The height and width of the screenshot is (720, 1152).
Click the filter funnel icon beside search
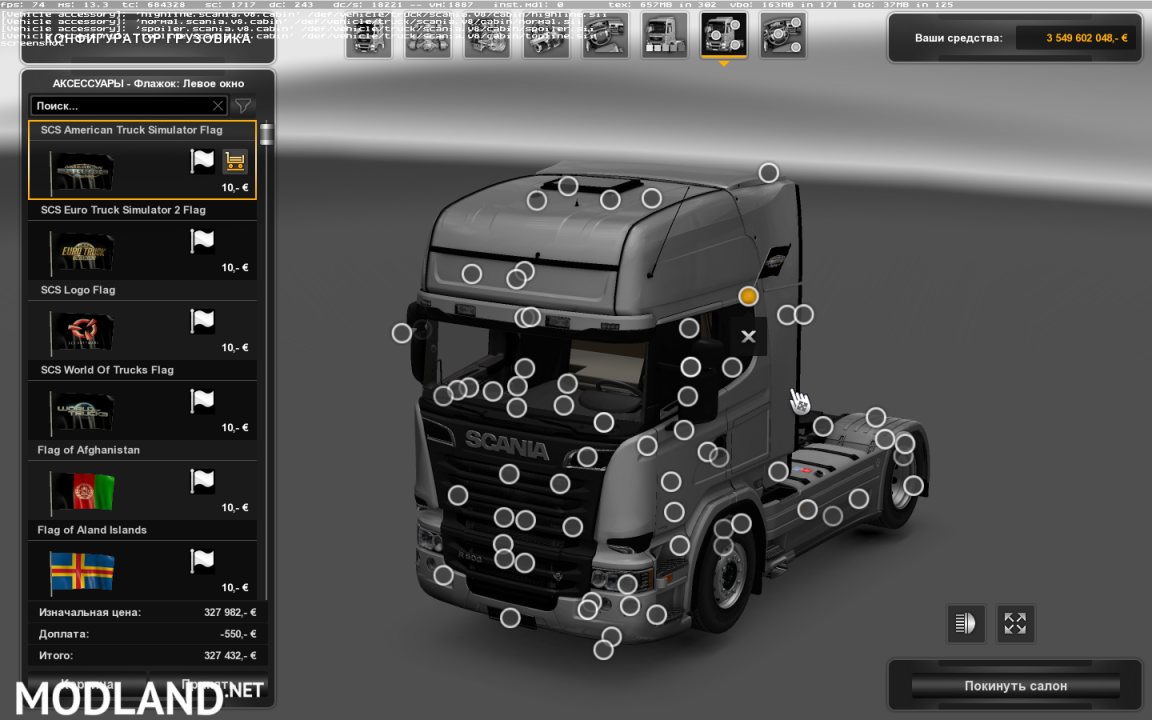[x=242, y=106]
